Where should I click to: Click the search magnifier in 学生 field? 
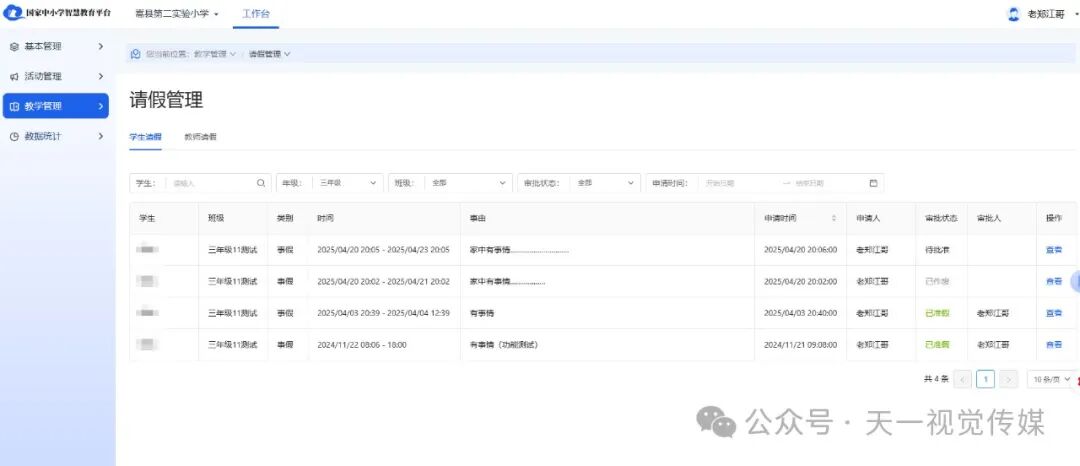260,183
